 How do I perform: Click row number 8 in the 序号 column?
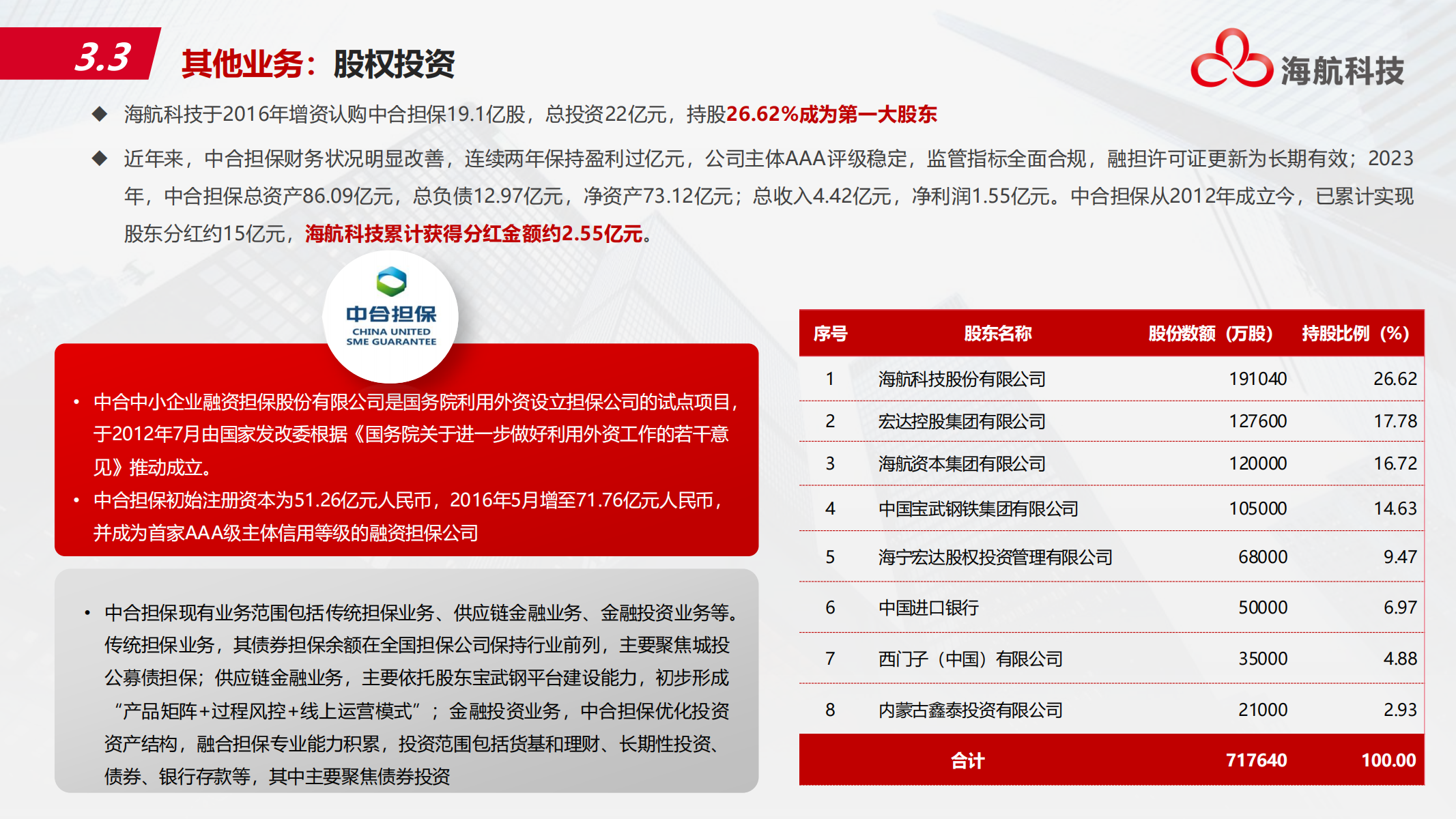point(830,710)
